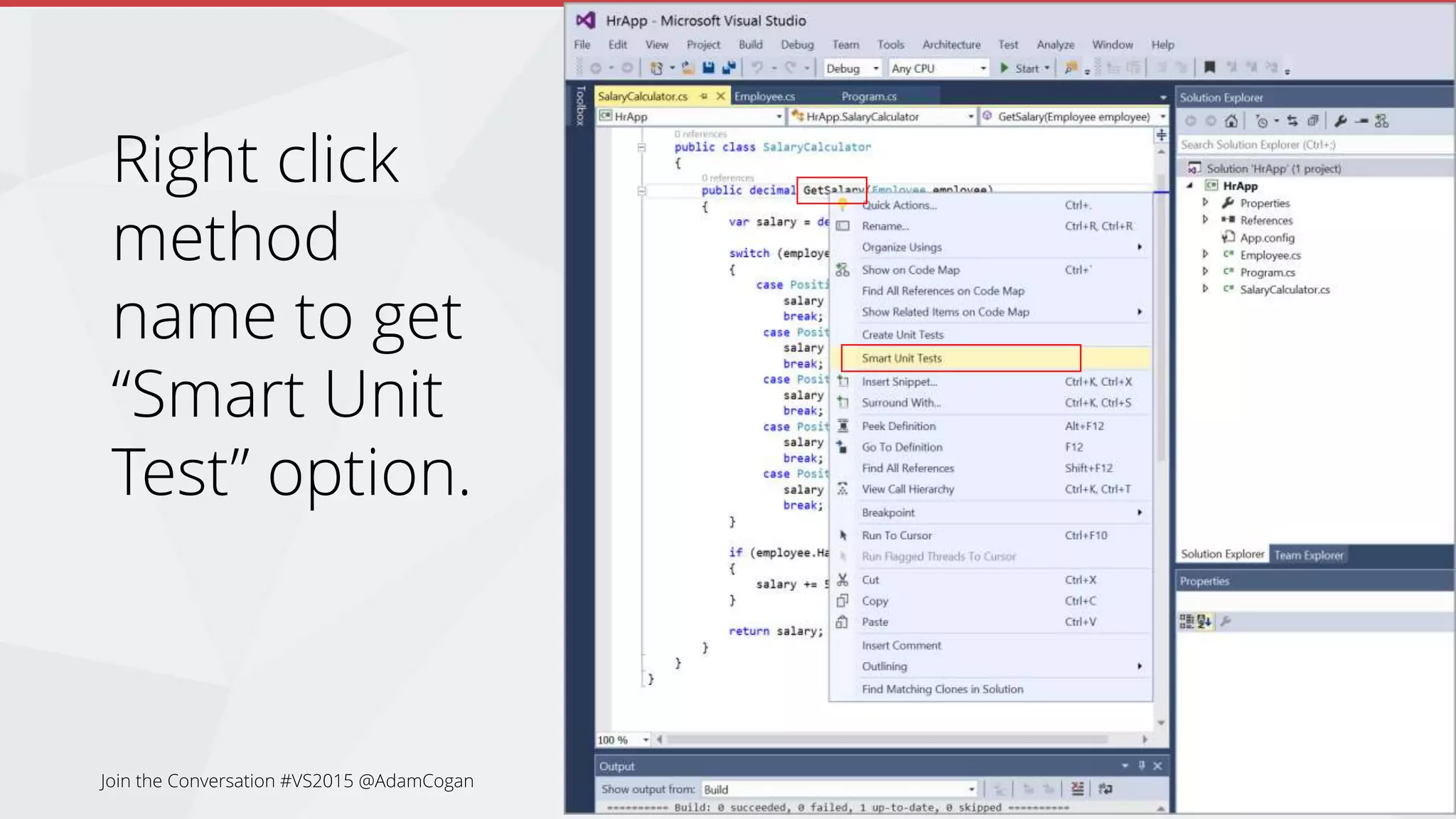
Task: Click the pin icon on SalaryCalculator.cs tab
Action: [704, 96]
